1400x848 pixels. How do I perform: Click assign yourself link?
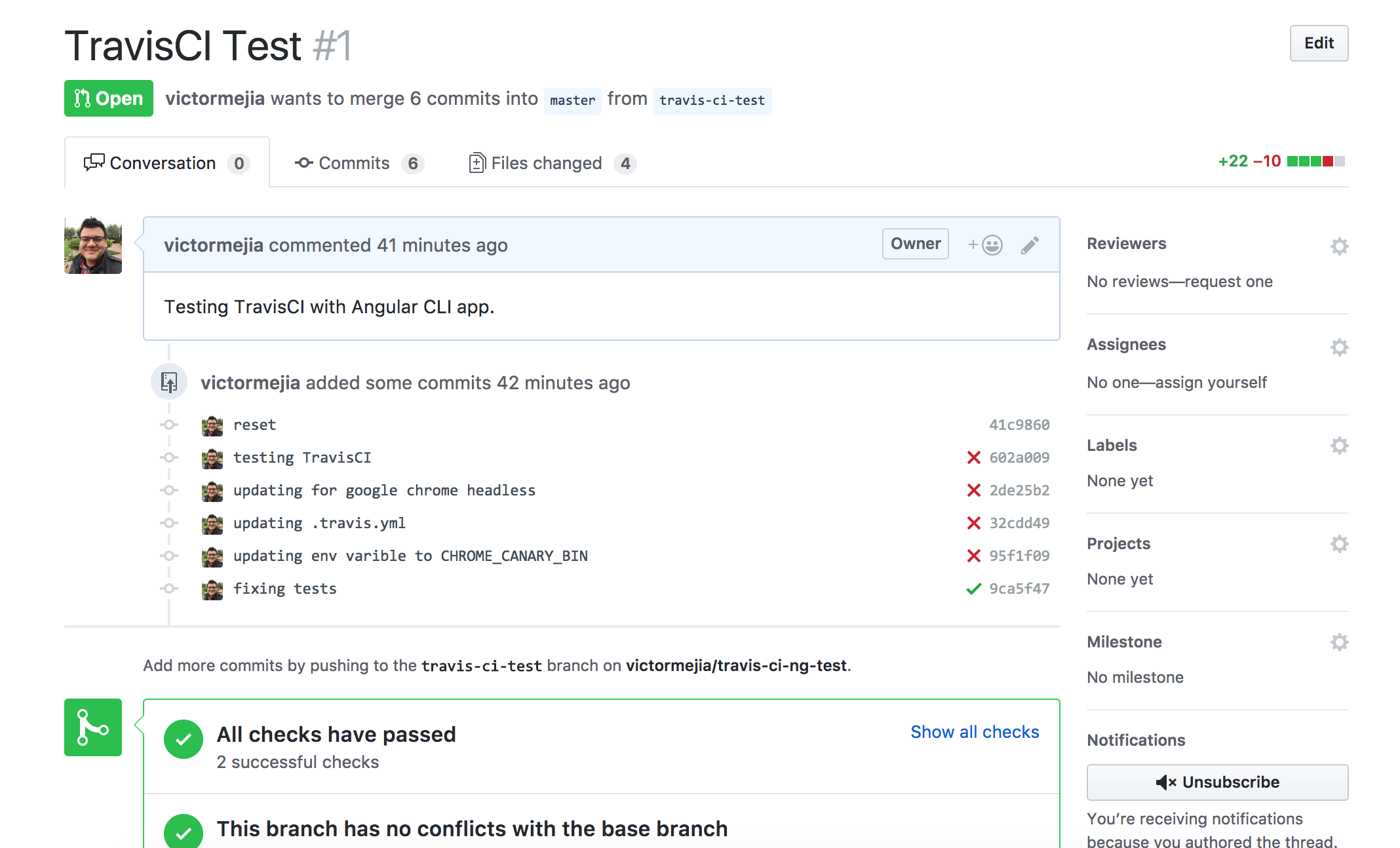pos(1211,383)
